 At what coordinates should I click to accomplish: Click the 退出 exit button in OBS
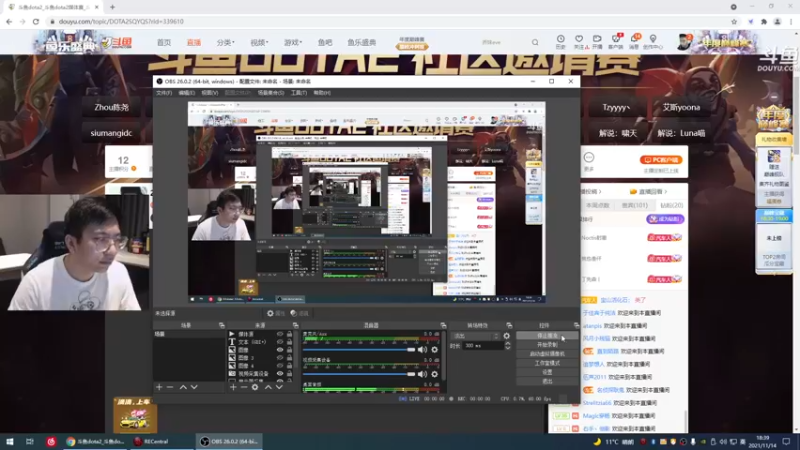point(547,381)
